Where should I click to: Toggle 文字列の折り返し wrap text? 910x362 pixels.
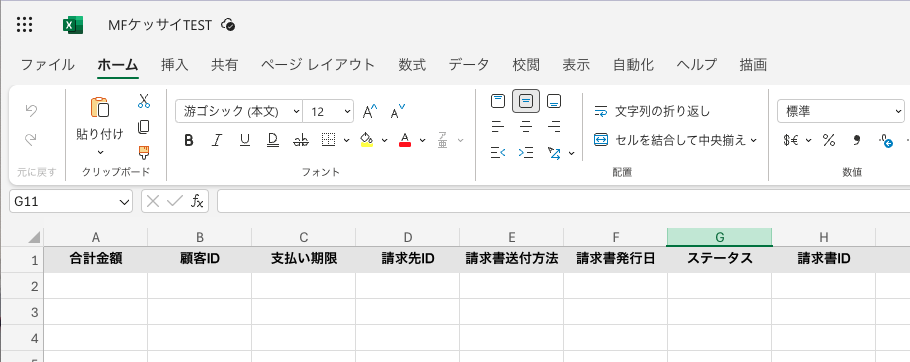[652, 111]
